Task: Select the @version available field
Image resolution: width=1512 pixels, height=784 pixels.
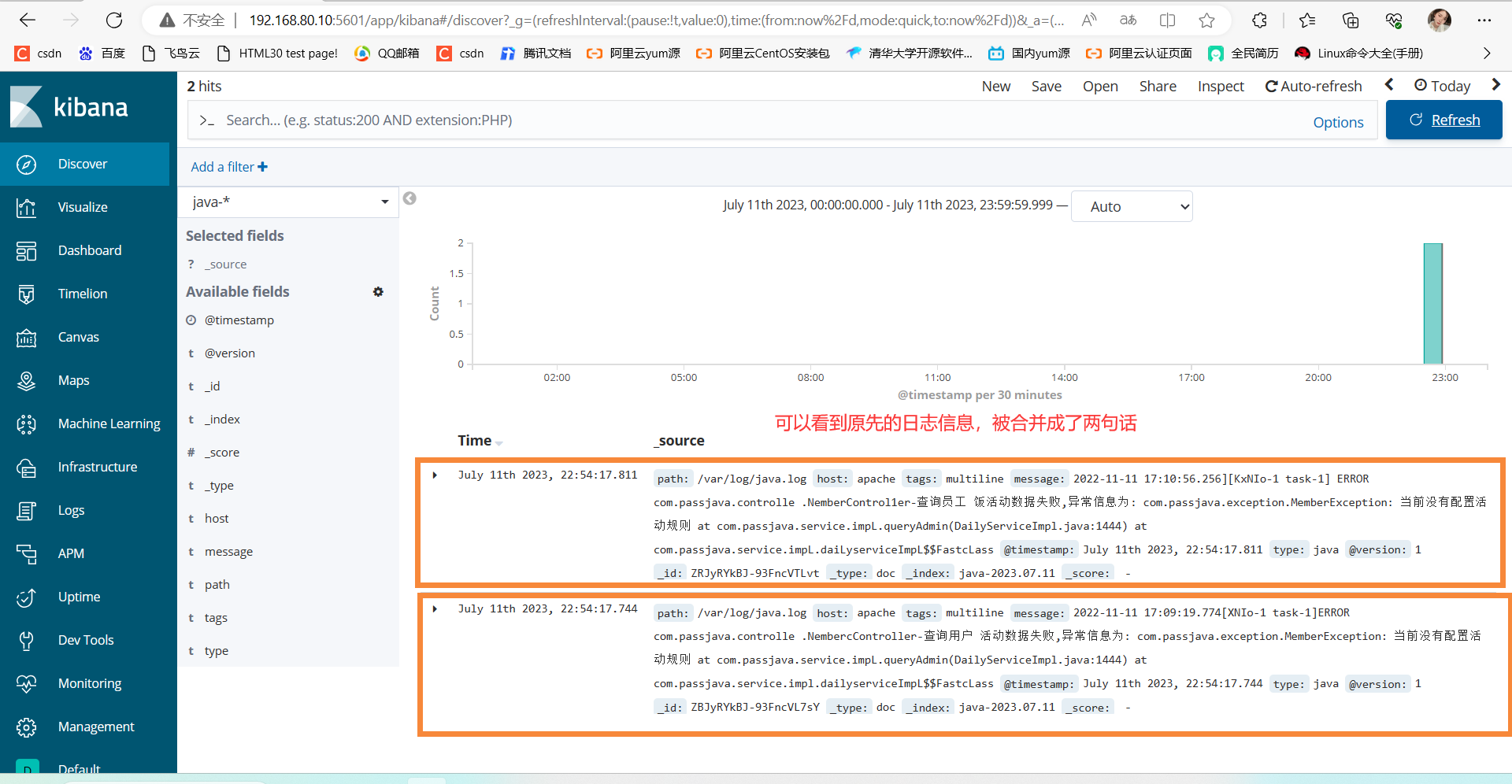Action: click(229, 353)
